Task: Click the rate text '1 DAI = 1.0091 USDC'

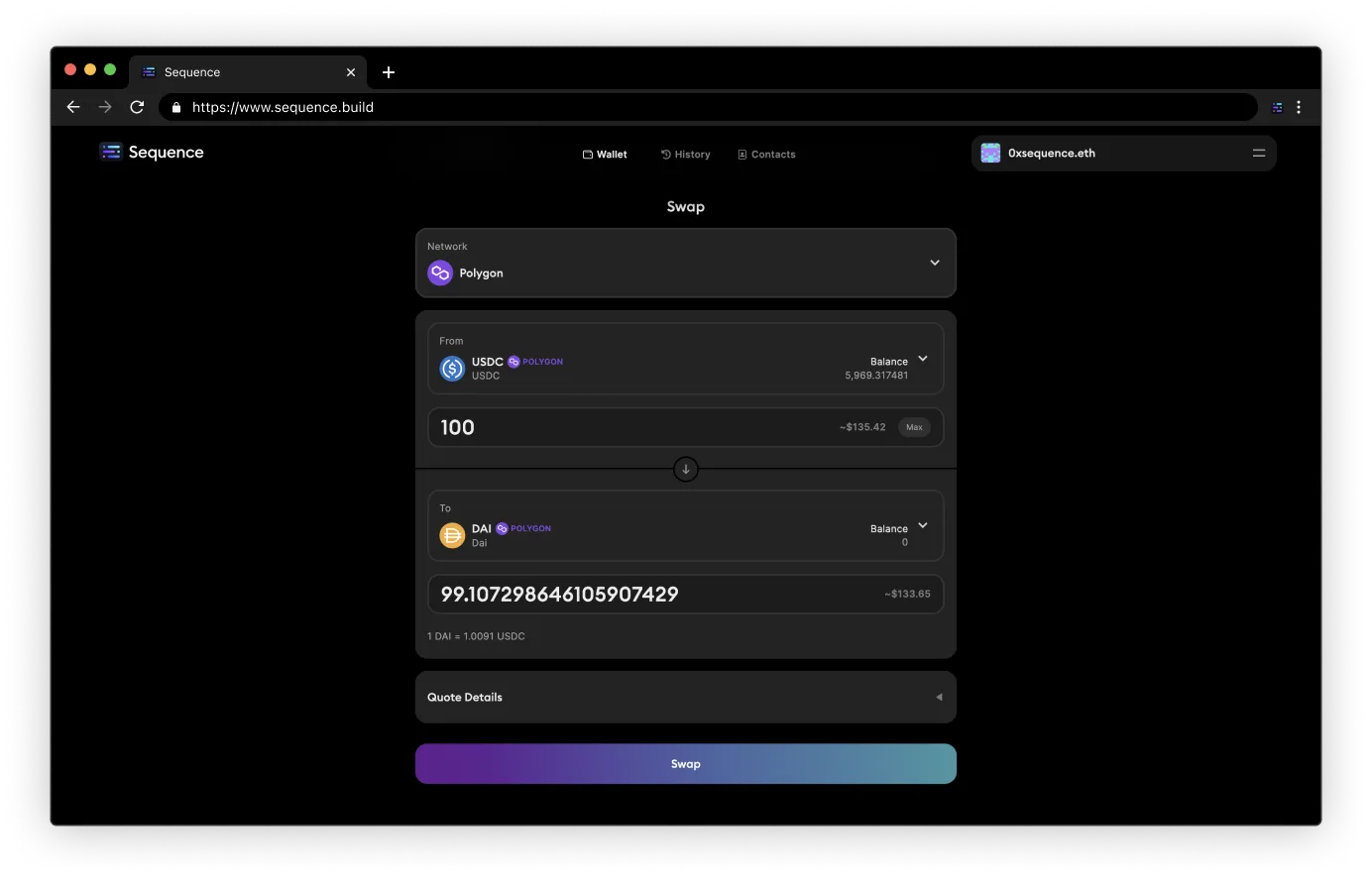Action: click(x=476, y=636)
